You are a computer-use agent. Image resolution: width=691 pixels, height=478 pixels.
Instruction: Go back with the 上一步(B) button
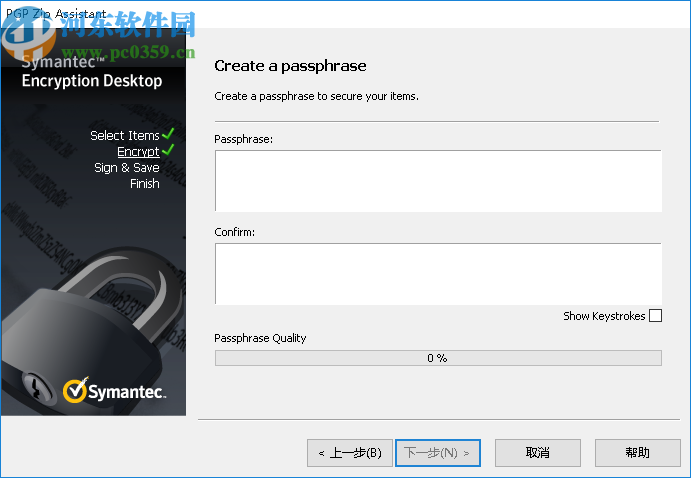coord(349,452)
